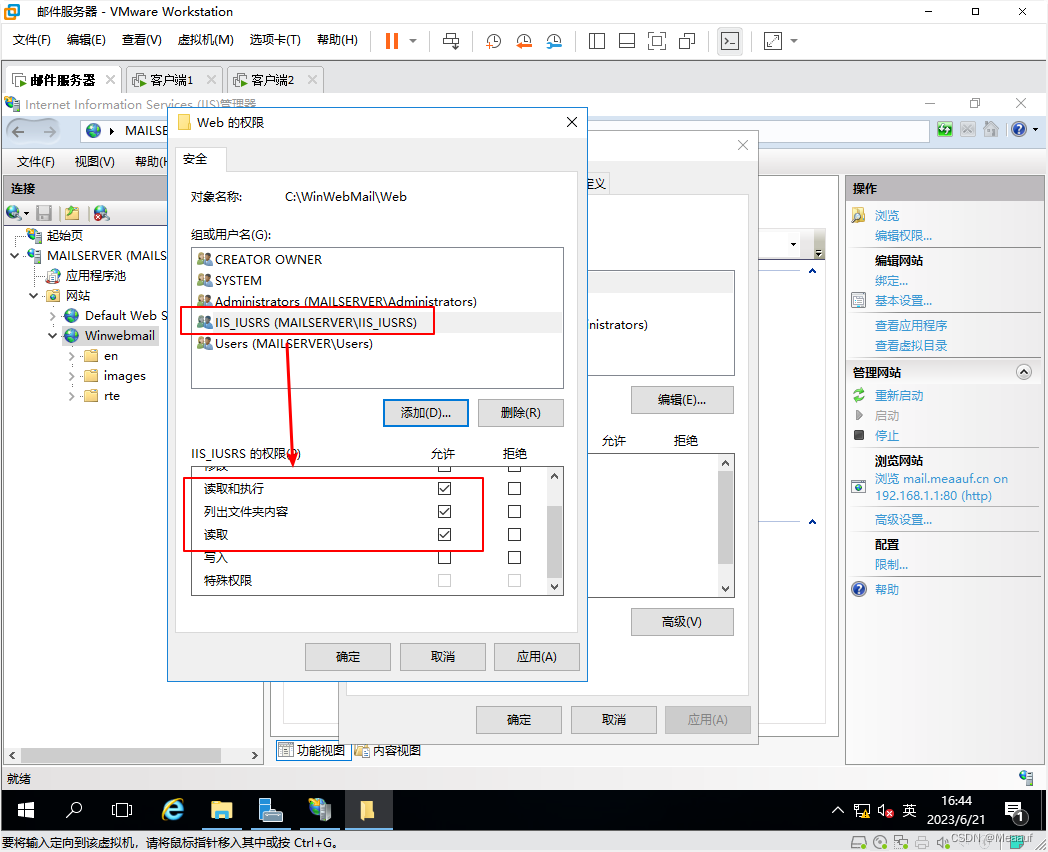This screenshot has height=852, width=1048.
Task: Click IIS help question mark icon
Action: [1019, 129]
